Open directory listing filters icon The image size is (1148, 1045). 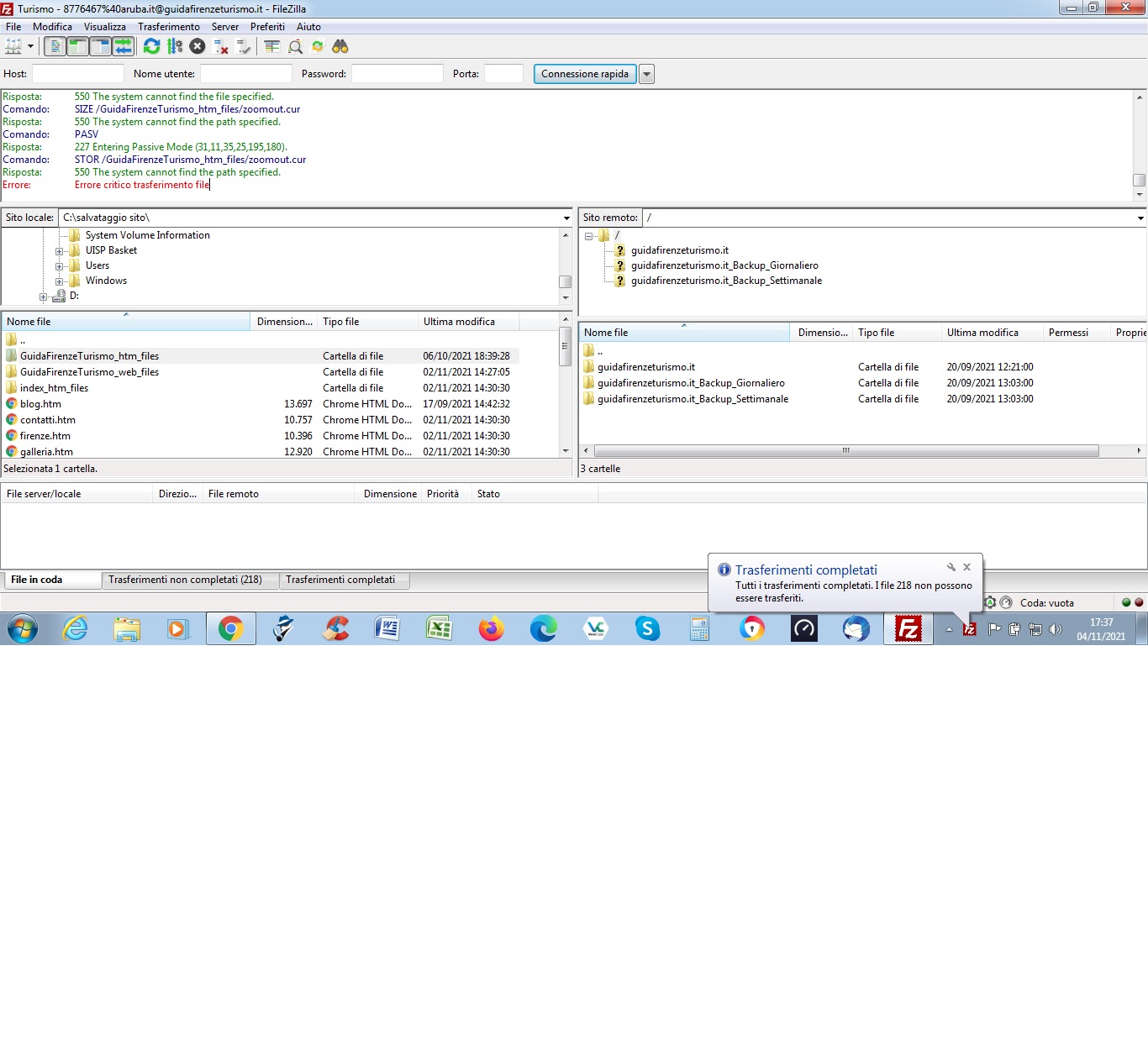[x=271, y=46]
